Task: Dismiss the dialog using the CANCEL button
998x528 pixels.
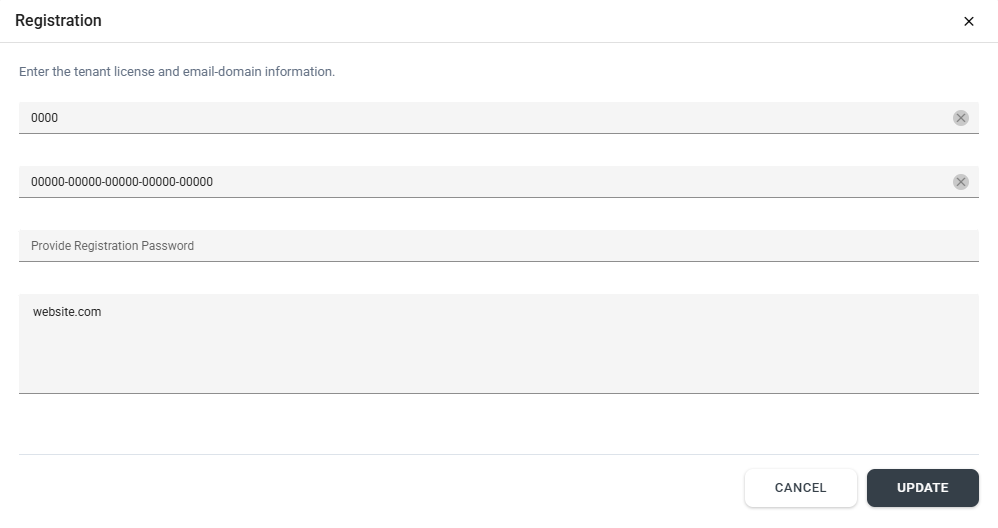Action: click(801, 488)
